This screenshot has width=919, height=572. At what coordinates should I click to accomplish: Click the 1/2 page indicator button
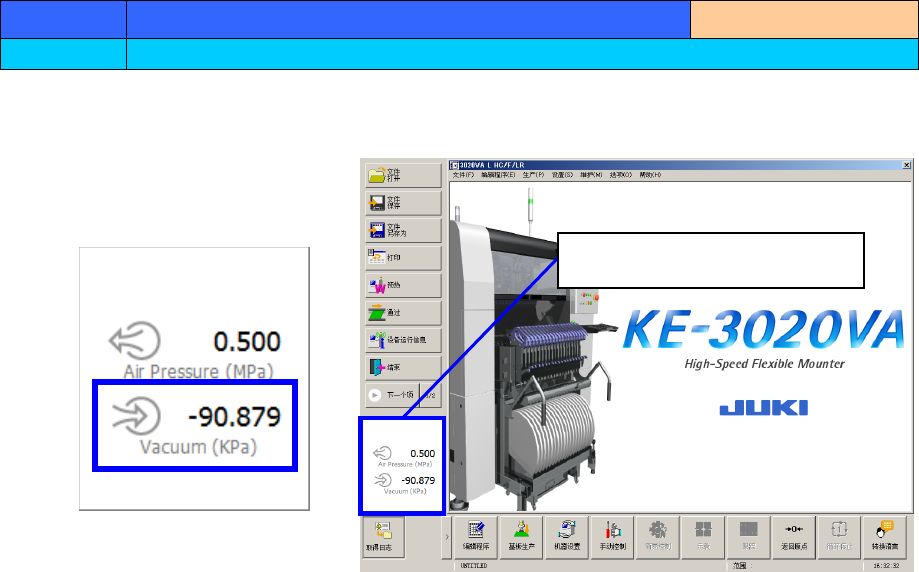click(x=431, y=395)
